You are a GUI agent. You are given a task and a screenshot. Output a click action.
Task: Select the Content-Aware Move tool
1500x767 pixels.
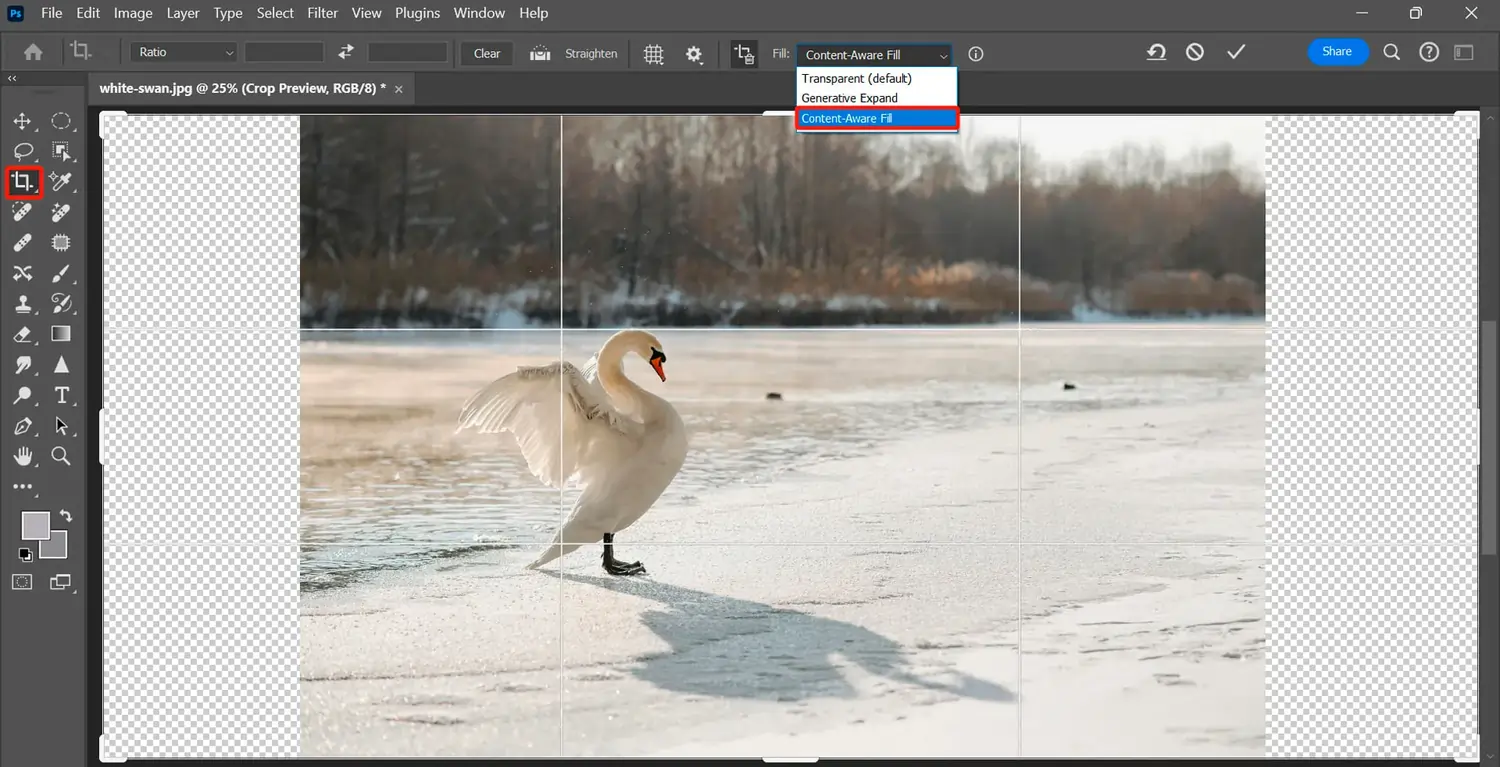pos(22,273)
